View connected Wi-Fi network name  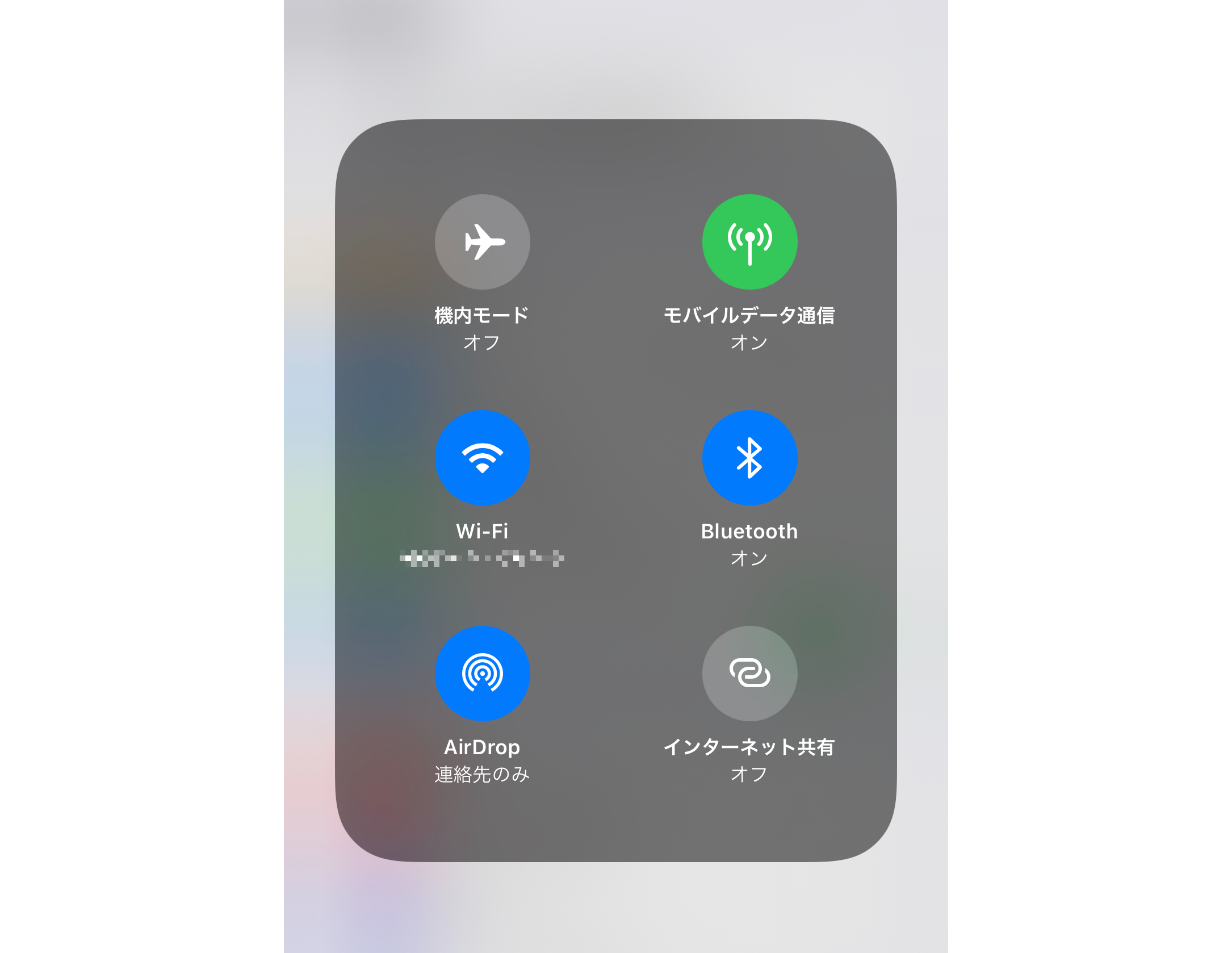coord(482,558)
